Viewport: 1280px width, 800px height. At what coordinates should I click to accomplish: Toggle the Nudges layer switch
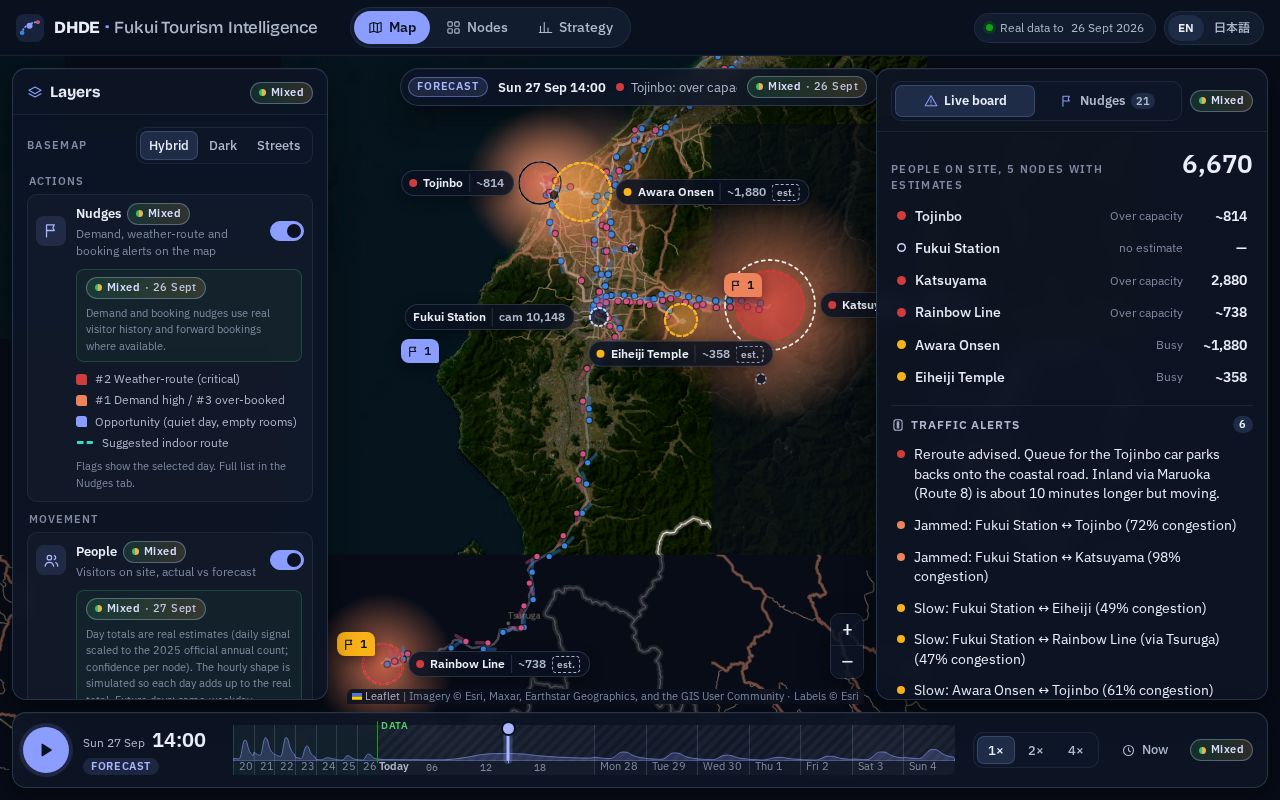pos(287,231)
